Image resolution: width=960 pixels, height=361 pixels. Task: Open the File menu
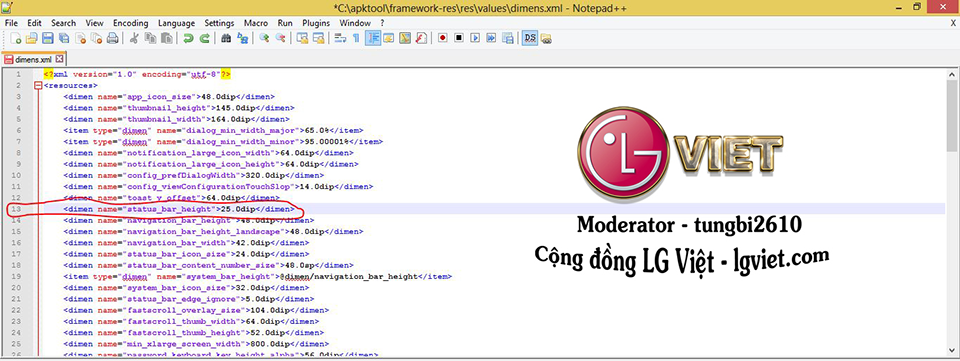[12, 23]
